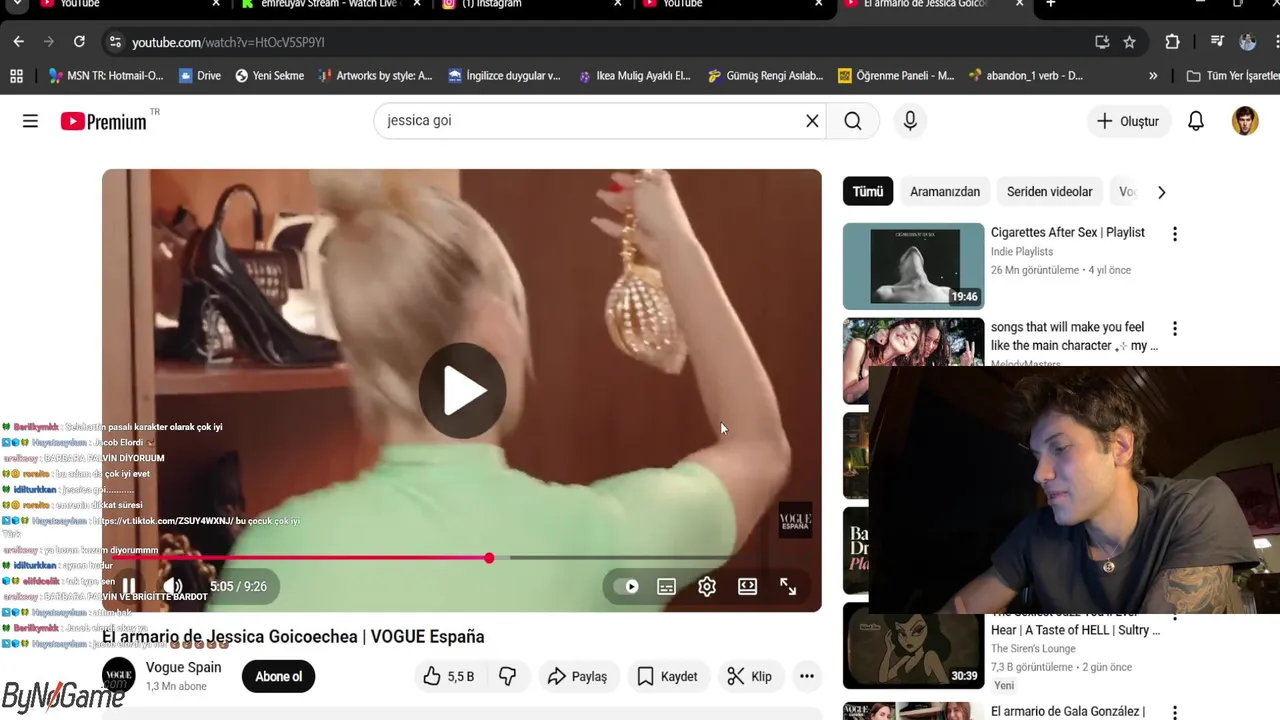This screenshot has height=720, width=1280.
Task: Open YouTube notifications bell
Action: click(x=1196, y=121)
